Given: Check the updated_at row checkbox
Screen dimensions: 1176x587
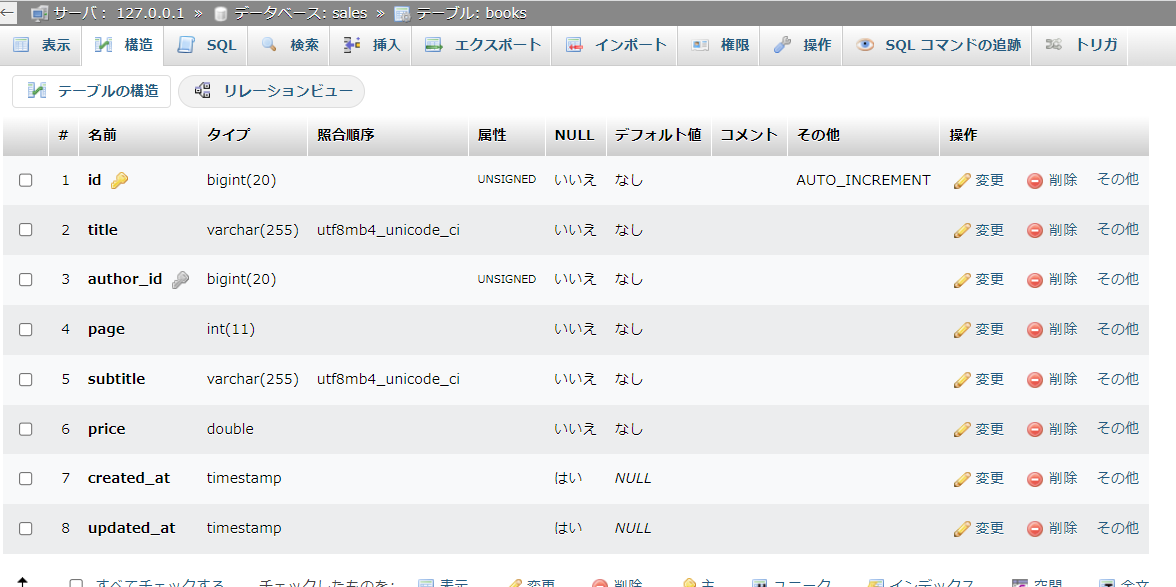Looking at the screenshot, I should point(25,528).
